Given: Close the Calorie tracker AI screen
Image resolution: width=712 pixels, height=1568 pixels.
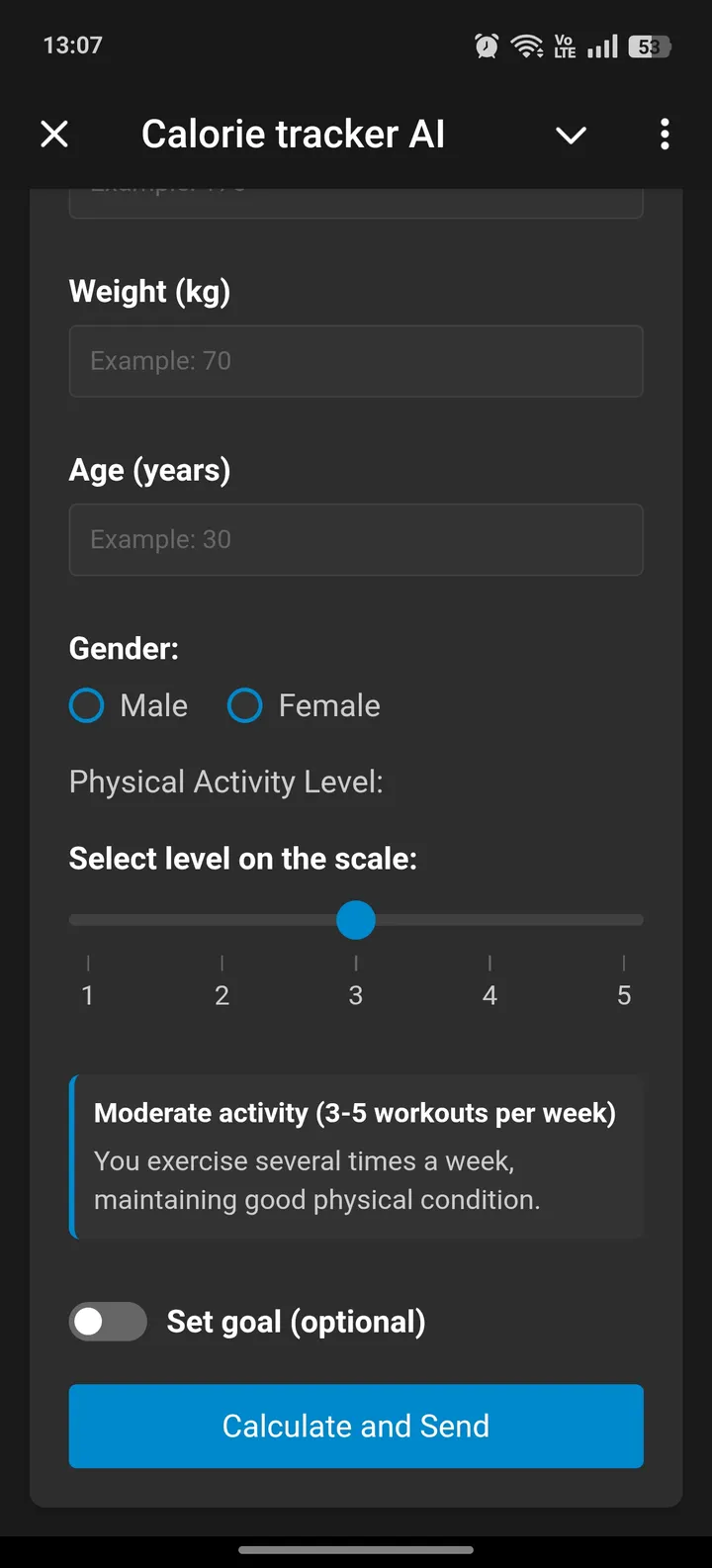Looking at the screenshot, I should pyautogui.click(x=54, y=134).
